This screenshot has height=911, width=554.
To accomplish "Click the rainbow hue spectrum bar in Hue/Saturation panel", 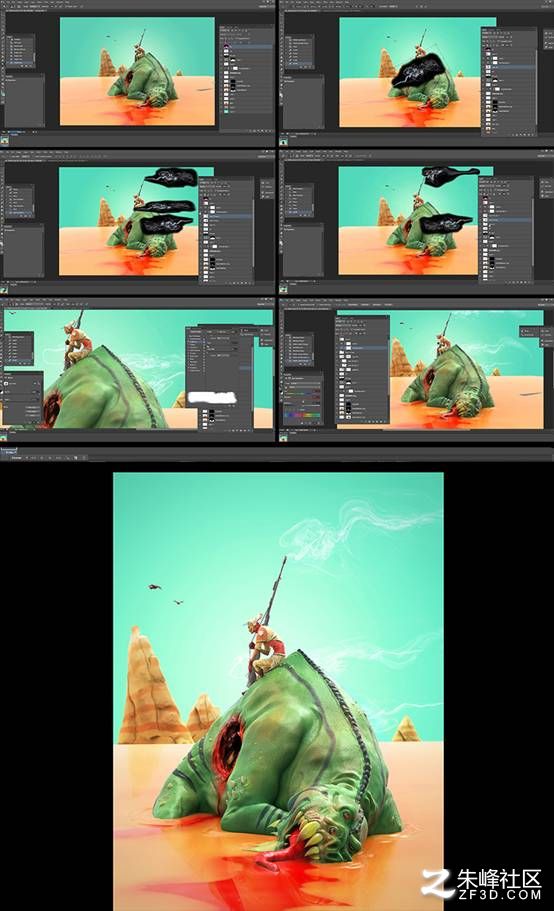I will (x=303, y=415).
